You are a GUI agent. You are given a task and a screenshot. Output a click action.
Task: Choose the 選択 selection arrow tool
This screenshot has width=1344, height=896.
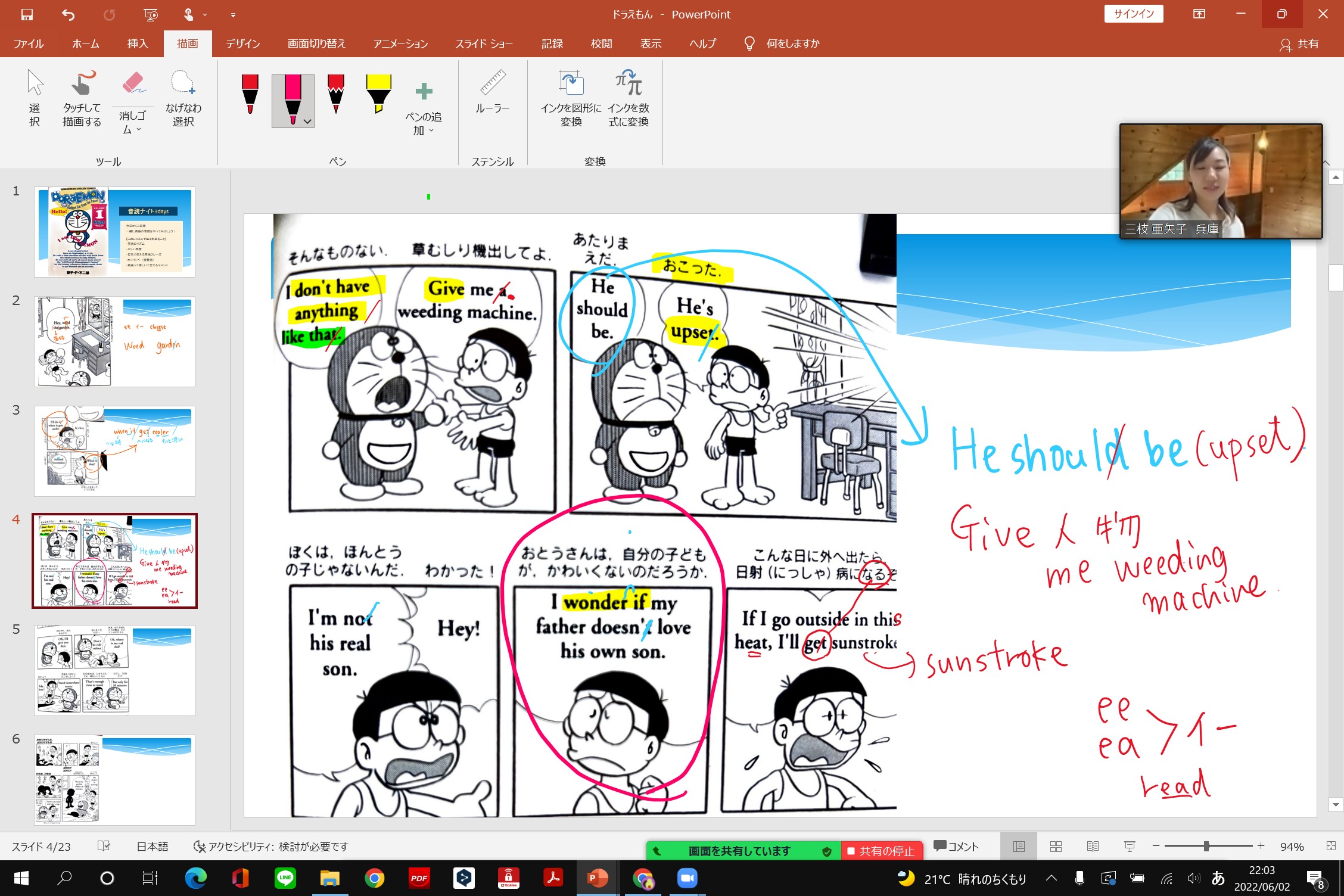35,98
